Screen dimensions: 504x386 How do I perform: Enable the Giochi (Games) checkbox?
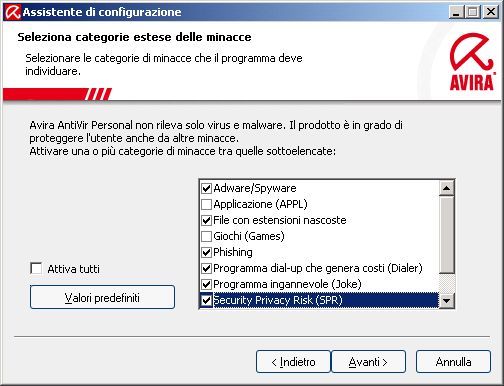206,236
